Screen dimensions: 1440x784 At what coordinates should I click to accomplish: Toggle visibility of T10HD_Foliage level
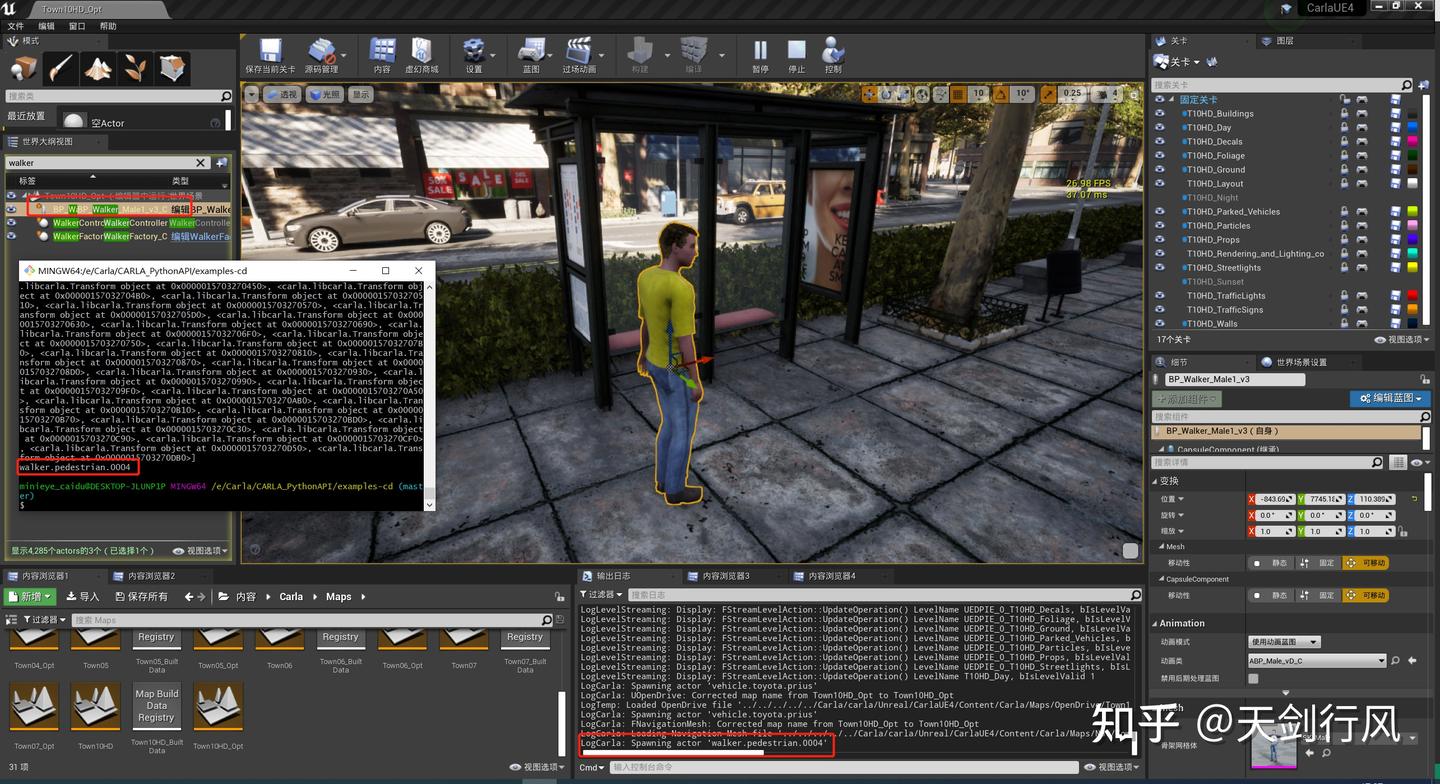(x=1160, y=156)
